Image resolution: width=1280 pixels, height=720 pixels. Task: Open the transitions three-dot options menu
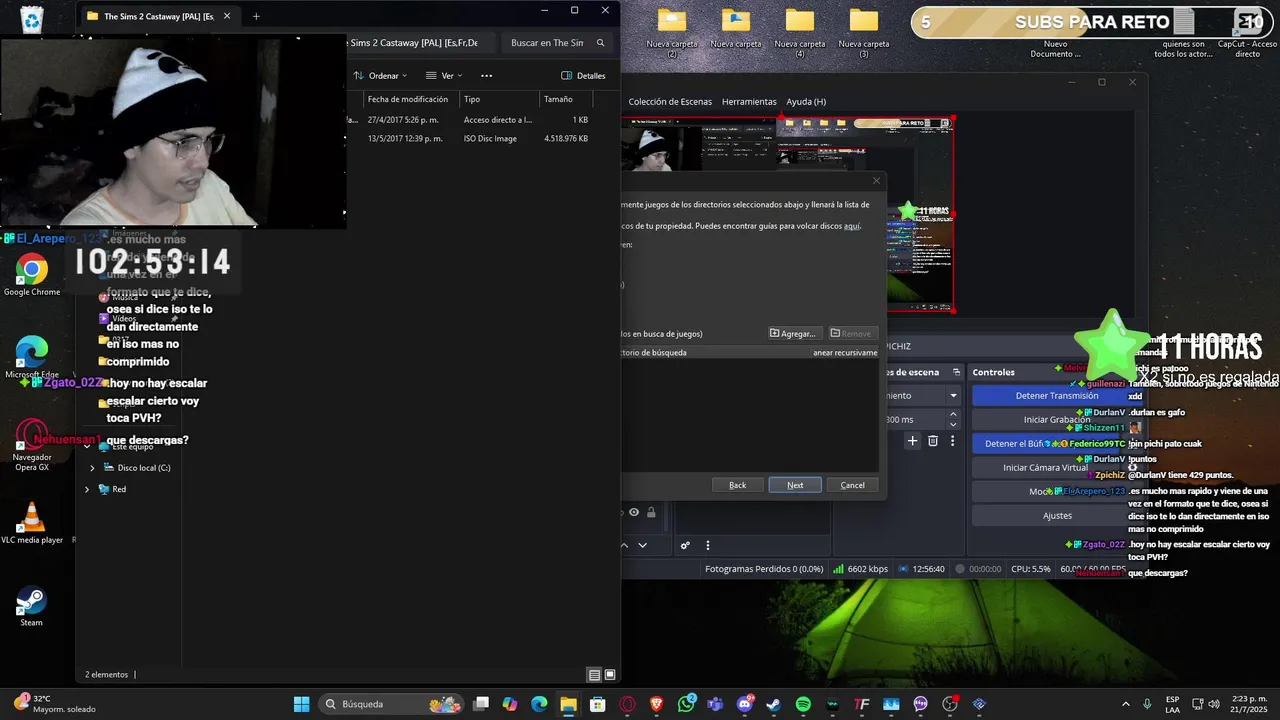pos(952,441)
